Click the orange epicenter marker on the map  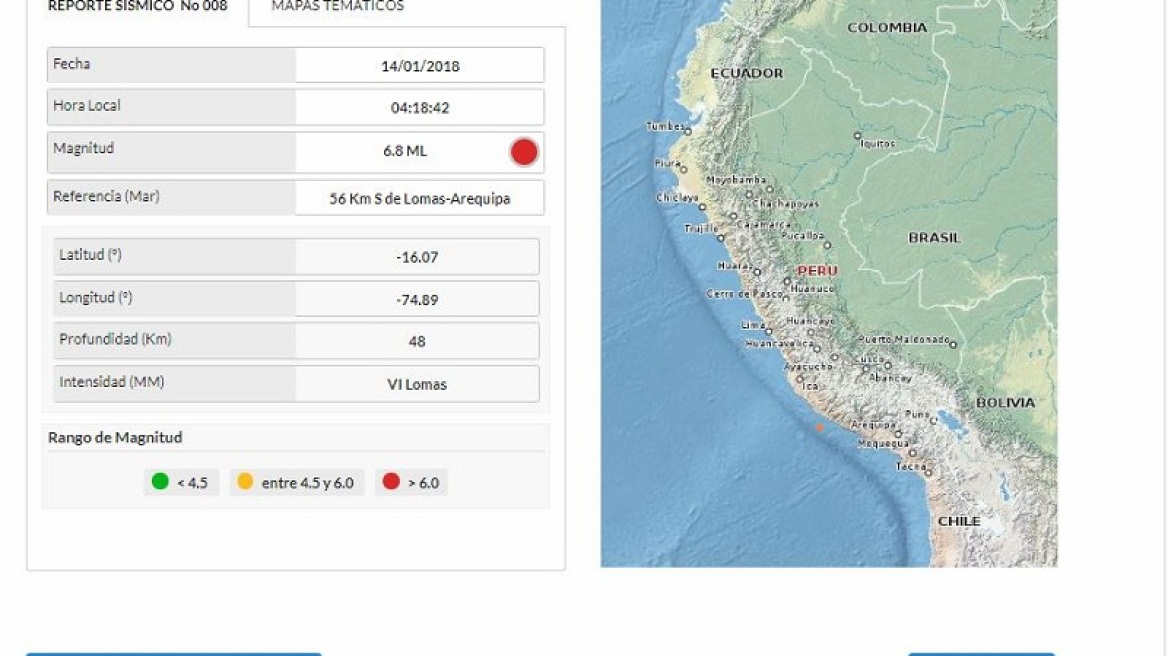click(x=819, y=427)
